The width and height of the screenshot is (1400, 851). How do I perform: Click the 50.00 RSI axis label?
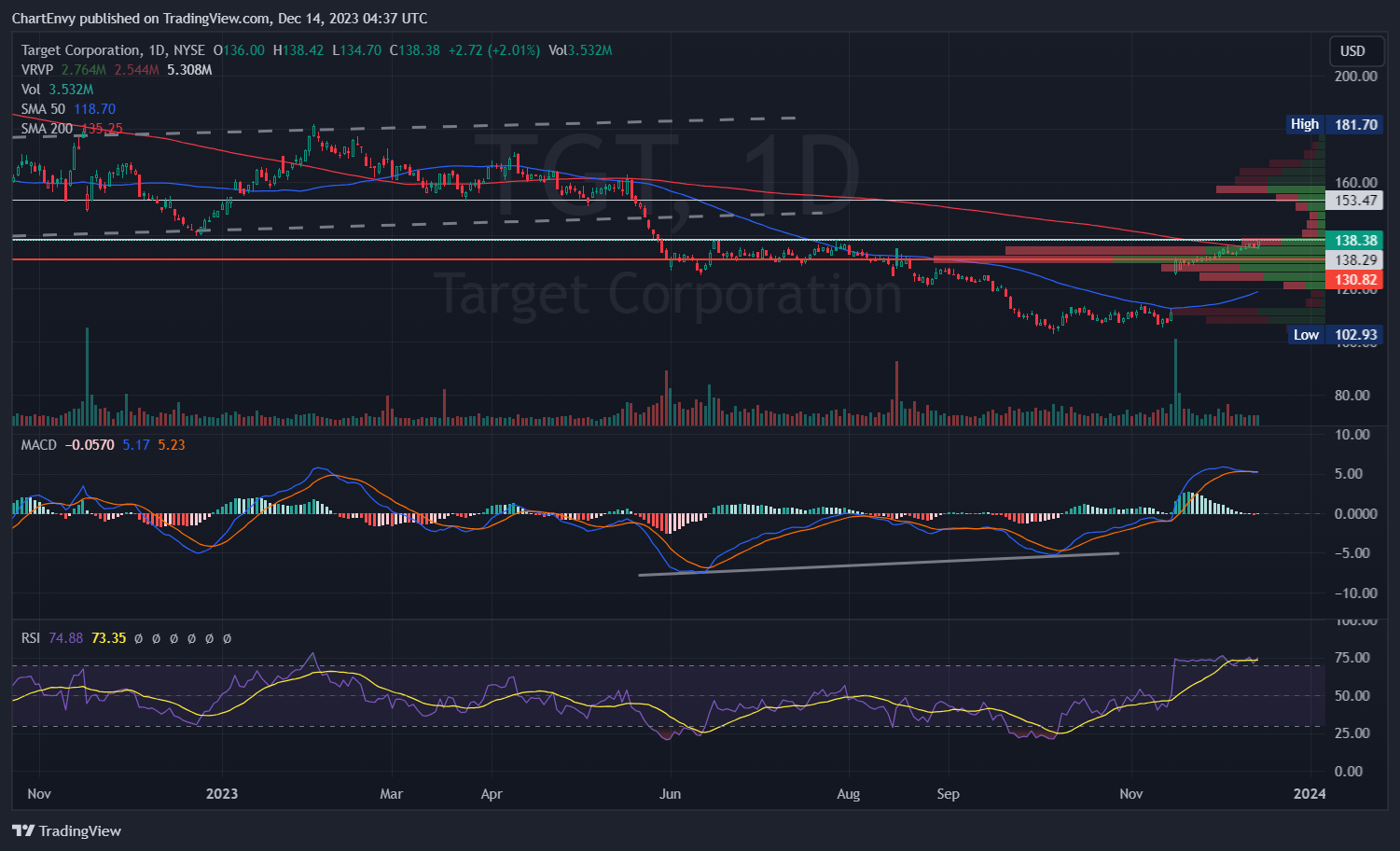coord(1352,696)
